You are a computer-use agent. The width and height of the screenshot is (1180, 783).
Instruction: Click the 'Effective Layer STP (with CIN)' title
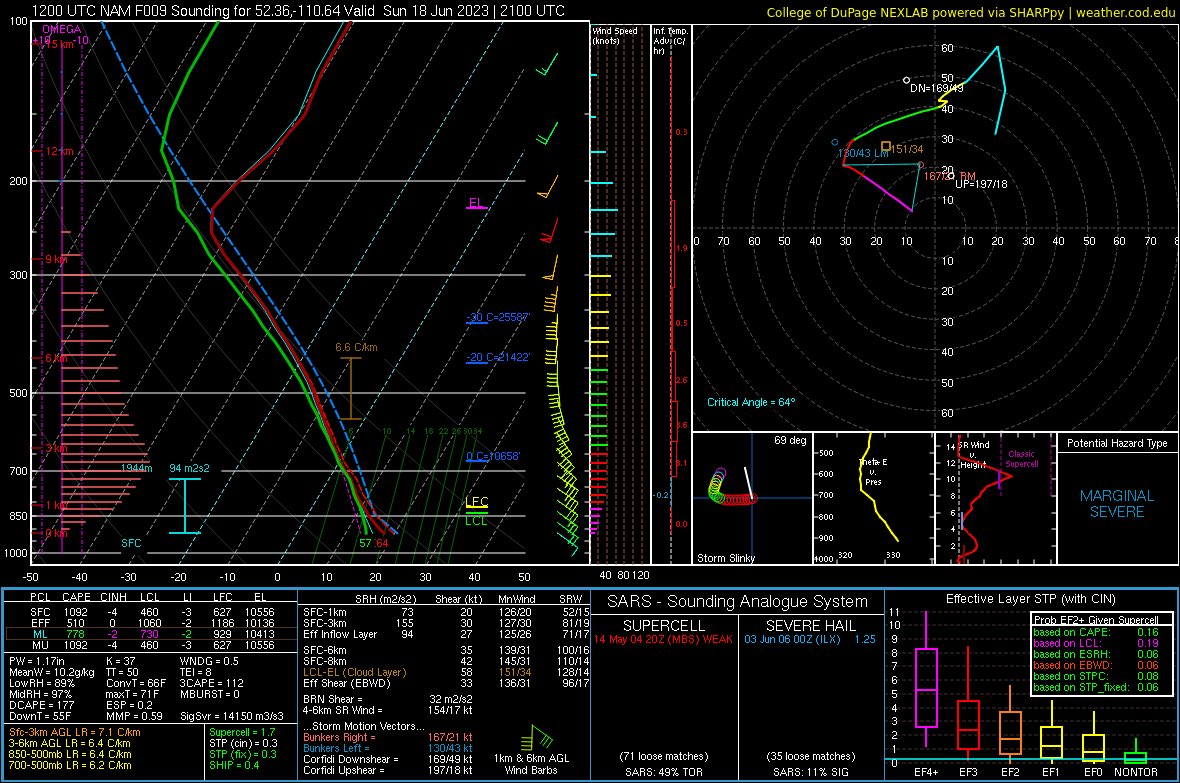tap(1030, 599)
